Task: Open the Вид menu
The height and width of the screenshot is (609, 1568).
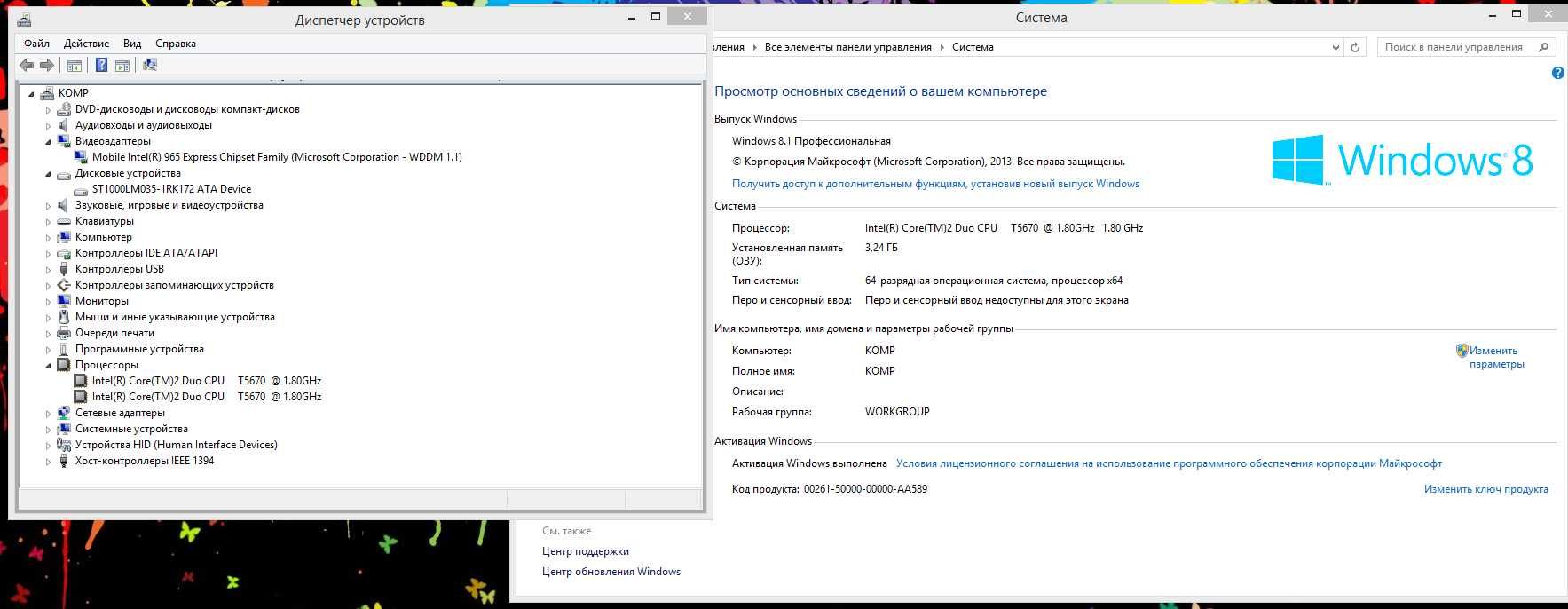Action: pos(132,43)
